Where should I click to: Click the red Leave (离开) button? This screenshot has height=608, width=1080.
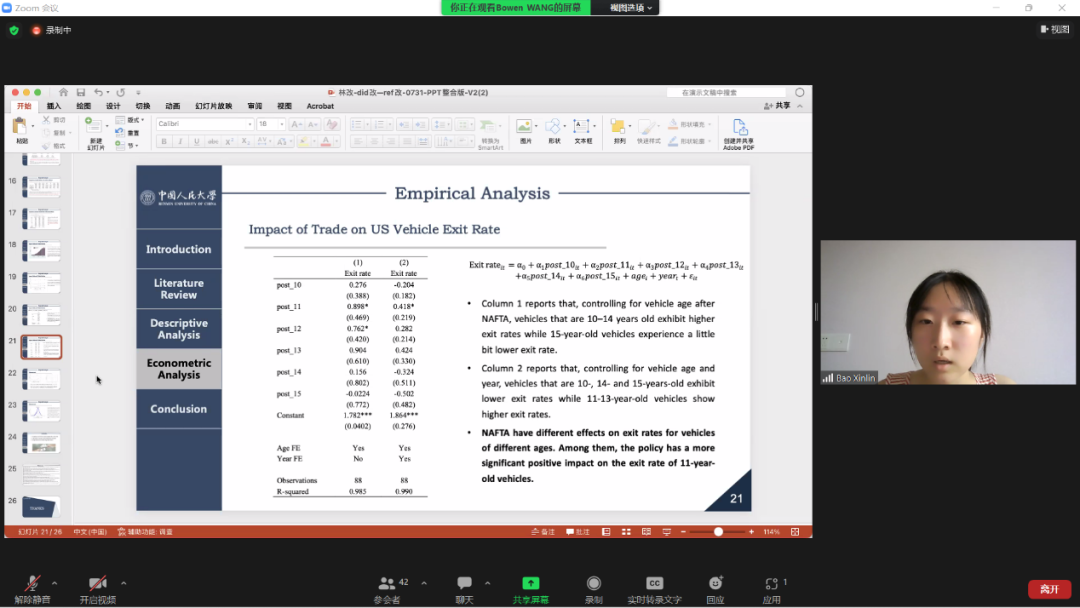click(x=1048, y=589)
